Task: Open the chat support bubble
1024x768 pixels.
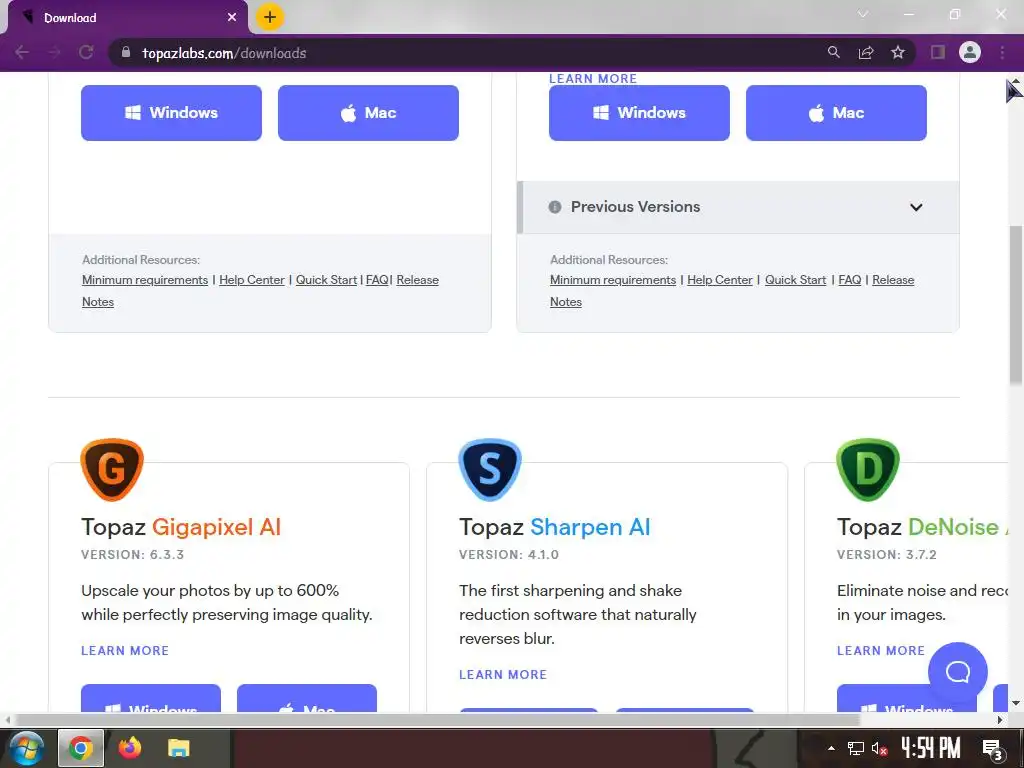Action: coord(958,672)
